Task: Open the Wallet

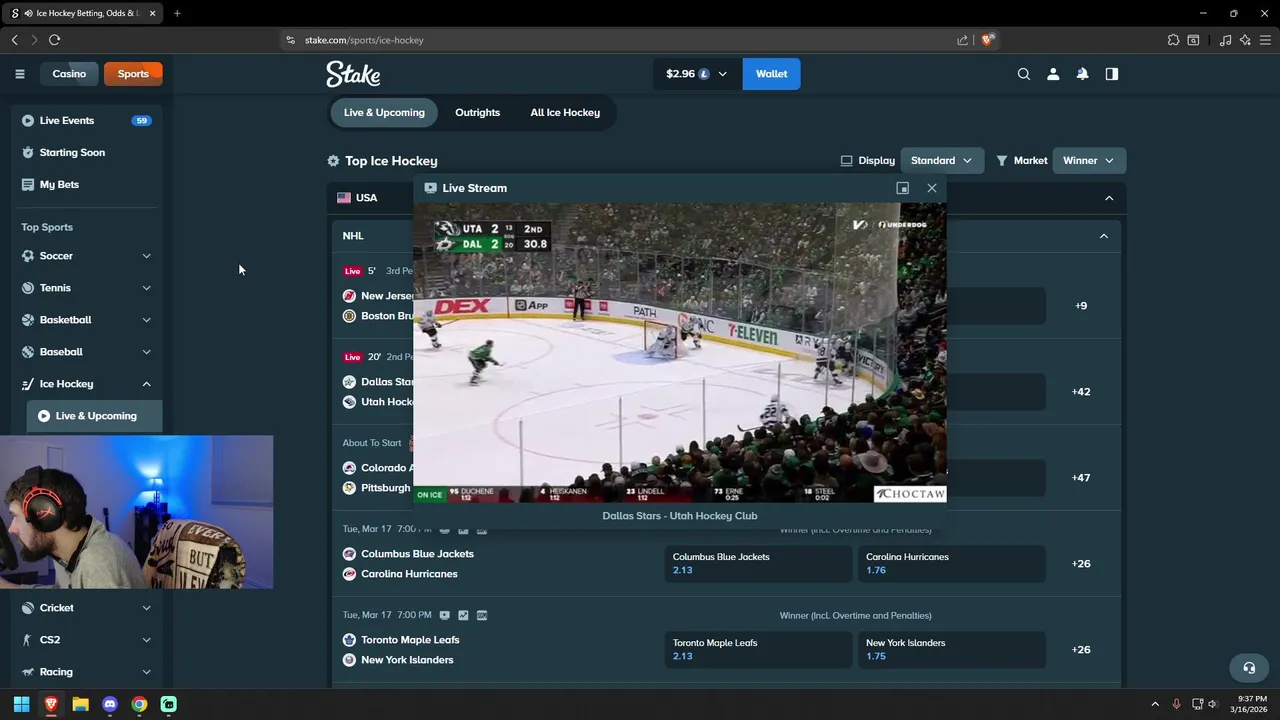Action: click(x=771, y=74)
